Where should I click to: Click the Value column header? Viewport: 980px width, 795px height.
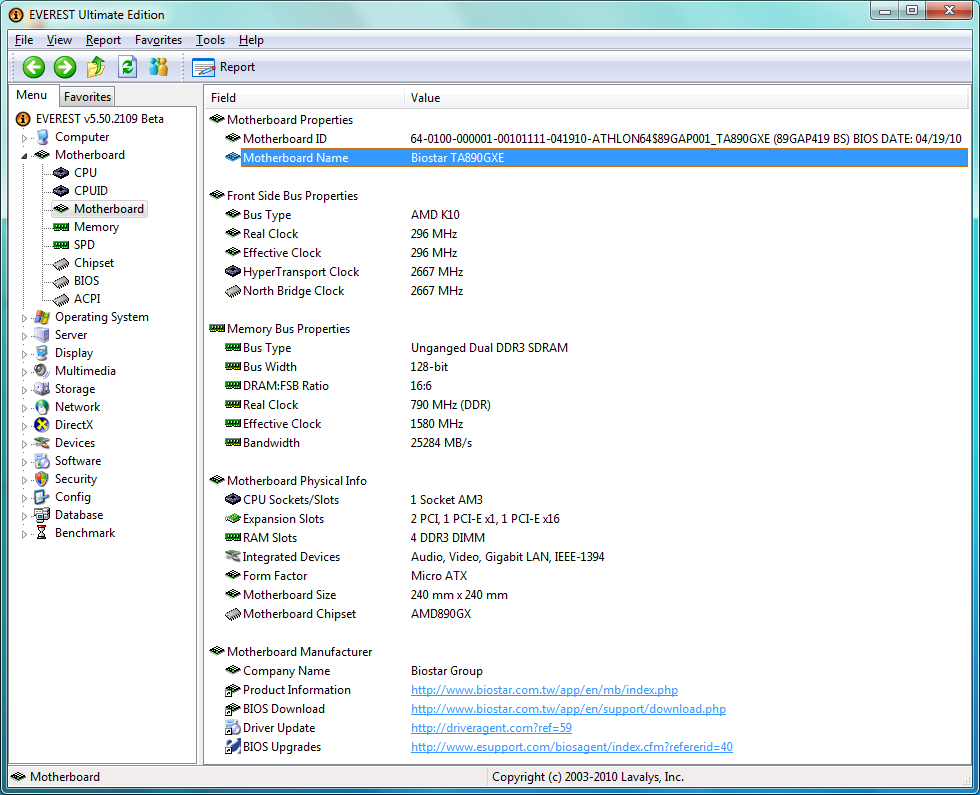click(686, 98)
